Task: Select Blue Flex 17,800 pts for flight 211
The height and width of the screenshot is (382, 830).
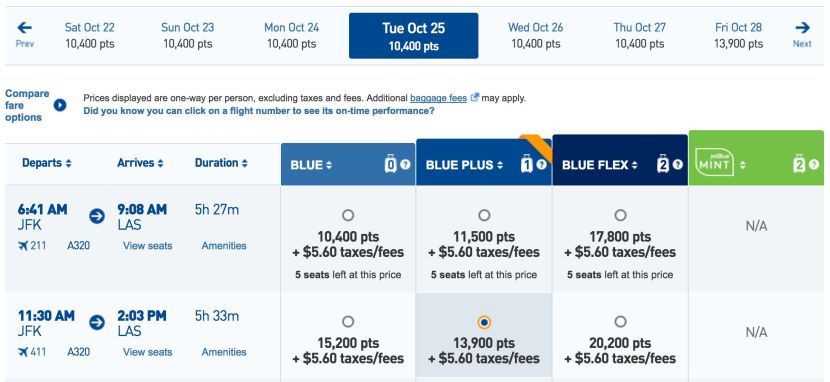Action: (620, 215)
